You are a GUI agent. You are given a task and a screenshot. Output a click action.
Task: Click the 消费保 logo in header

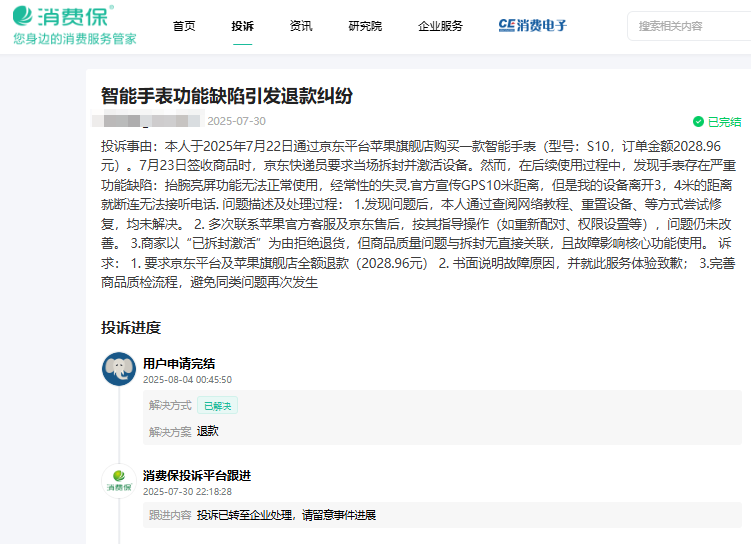click(x=63, y=16)
